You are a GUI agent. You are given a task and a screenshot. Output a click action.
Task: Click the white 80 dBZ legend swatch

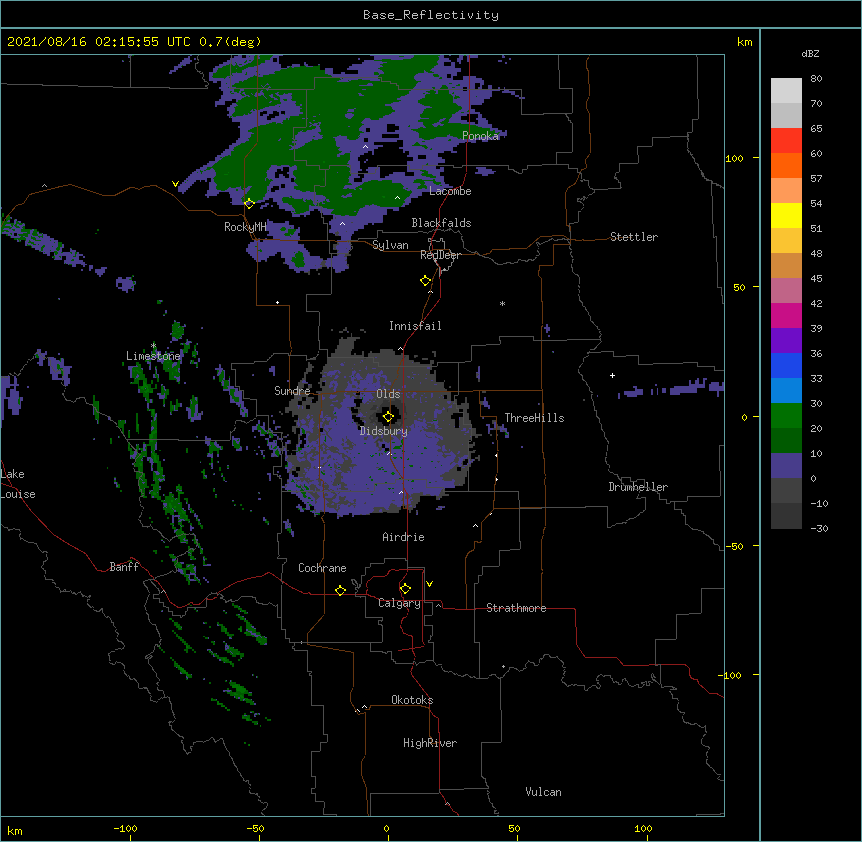pyautogui.click(x=786, y=91)
